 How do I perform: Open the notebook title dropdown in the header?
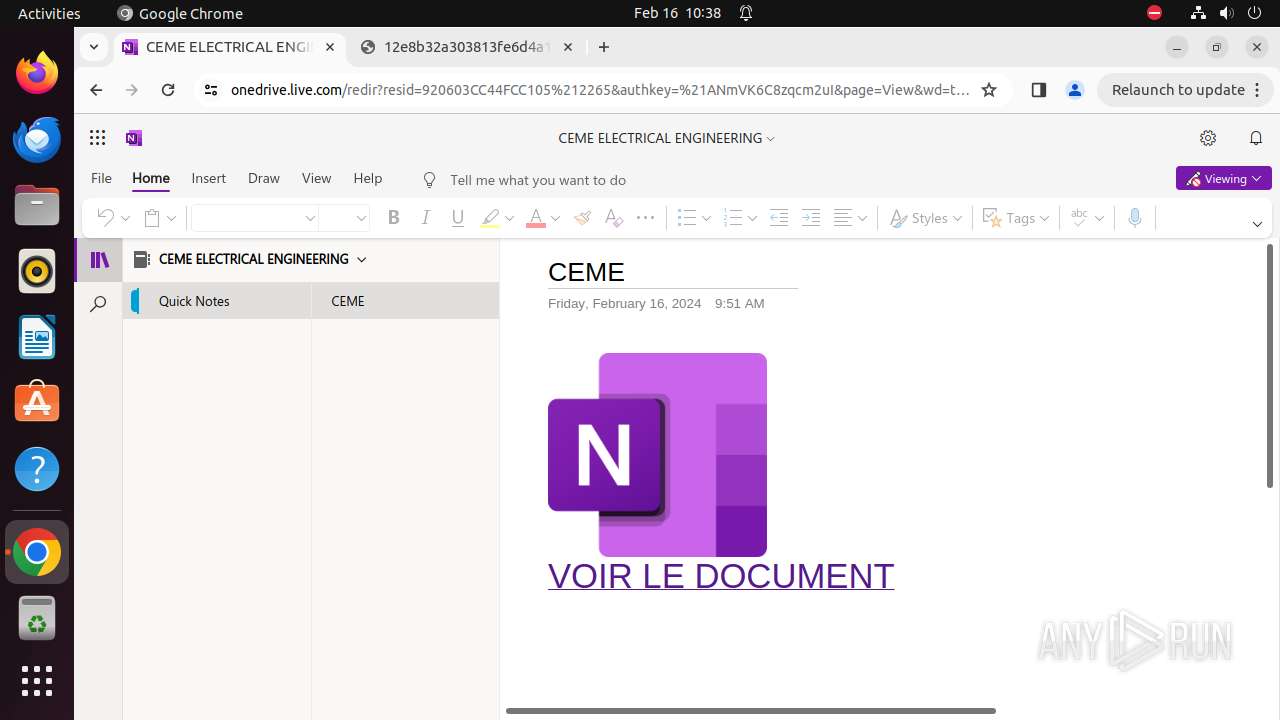pos(666,138)
